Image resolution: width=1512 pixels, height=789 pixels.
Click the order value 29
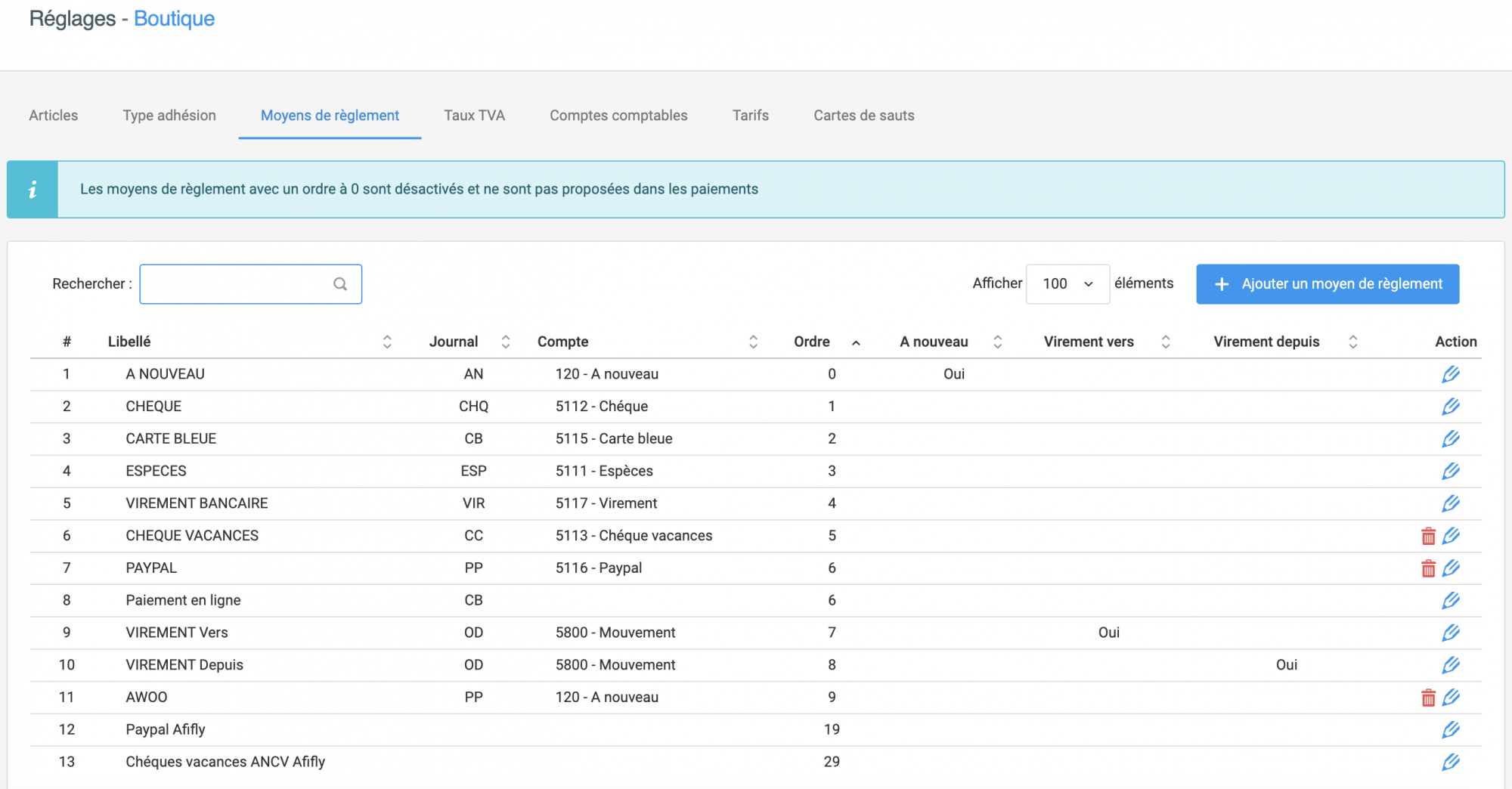coord(832,762)
